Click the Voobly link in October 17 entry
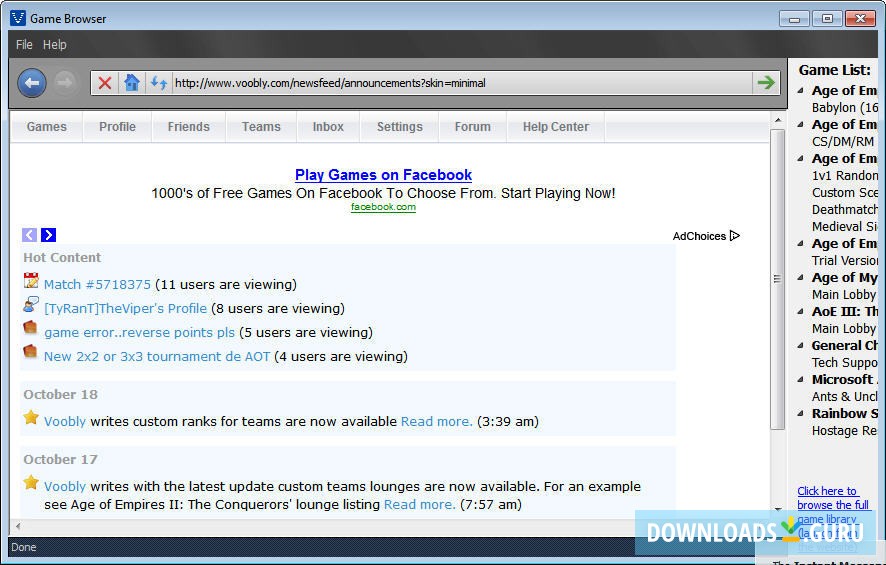 [x=65, y=486]
